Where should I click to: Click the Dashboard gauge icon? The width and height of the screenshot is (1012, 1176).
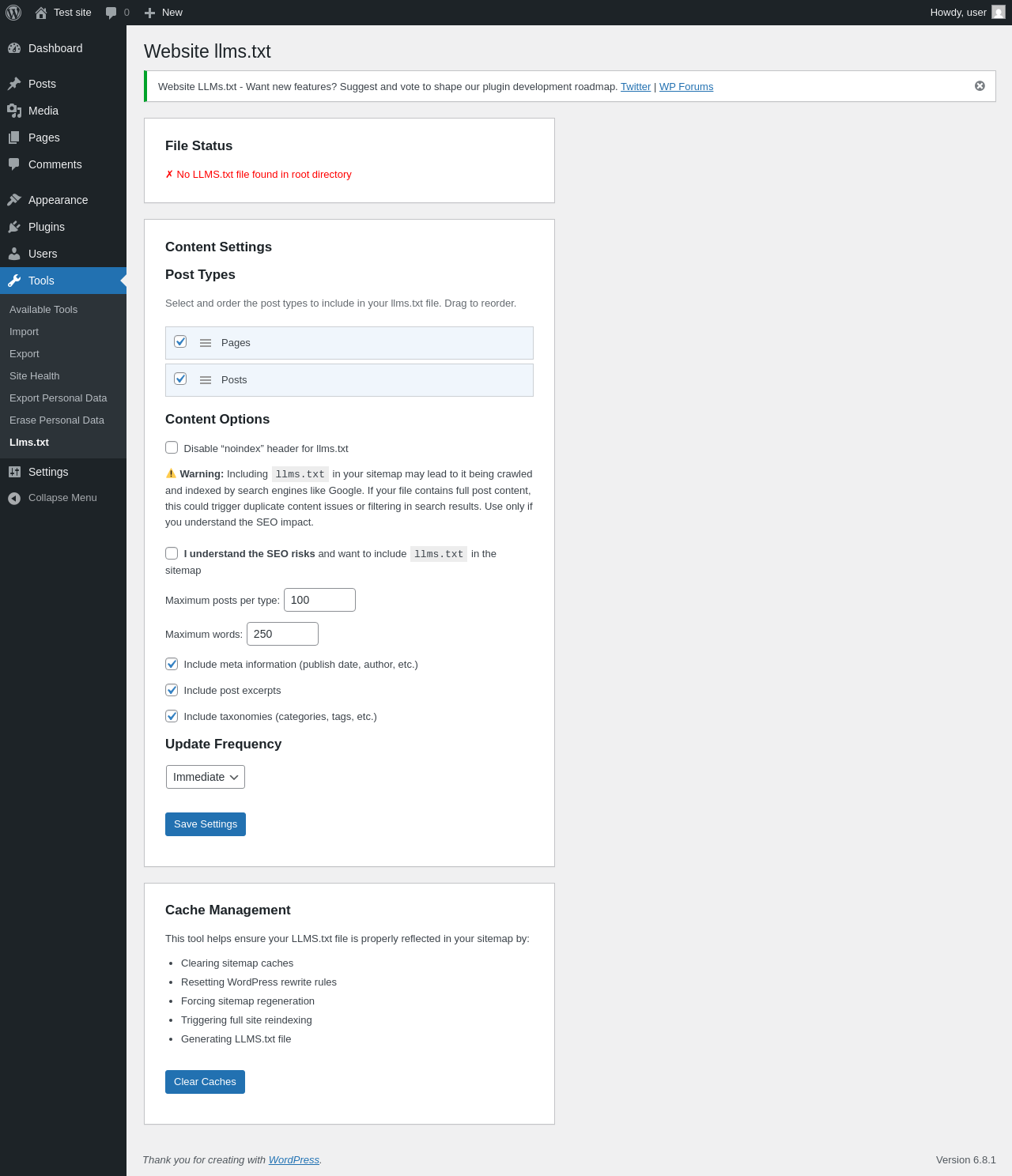click(x=14, y=48)
